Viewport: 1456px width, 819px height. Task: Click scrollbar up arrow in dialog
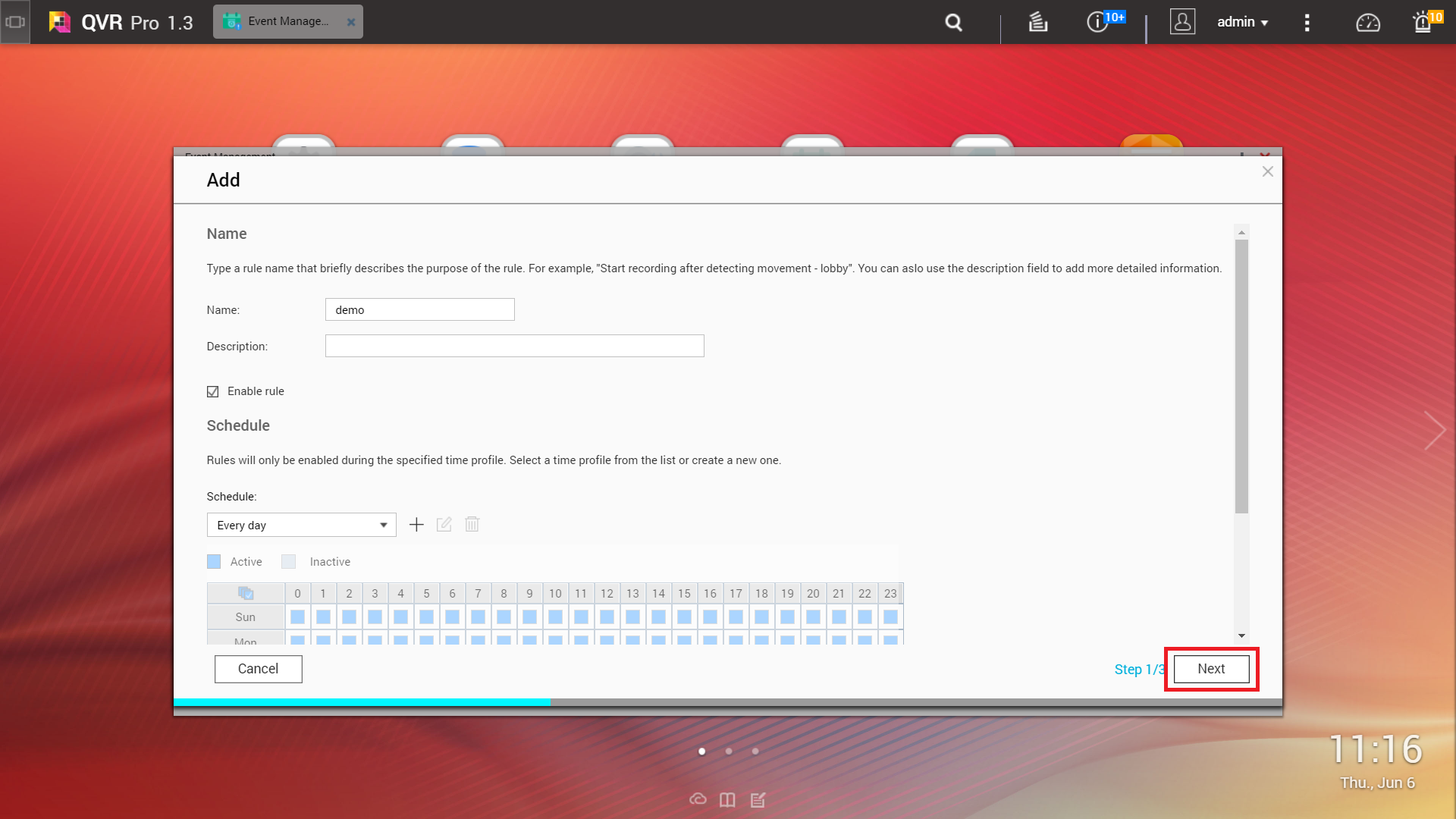[1241, 231]
